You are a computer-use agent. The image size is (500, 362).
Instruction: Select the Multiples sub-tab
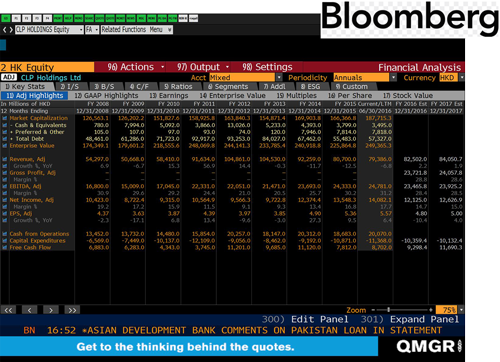(297, 96)
